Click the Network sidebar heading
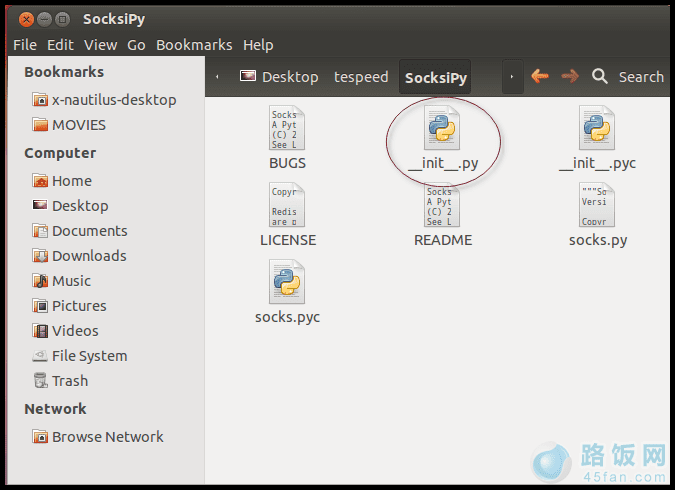The width and height of the screenshot is (675, 490). [55, 409]
